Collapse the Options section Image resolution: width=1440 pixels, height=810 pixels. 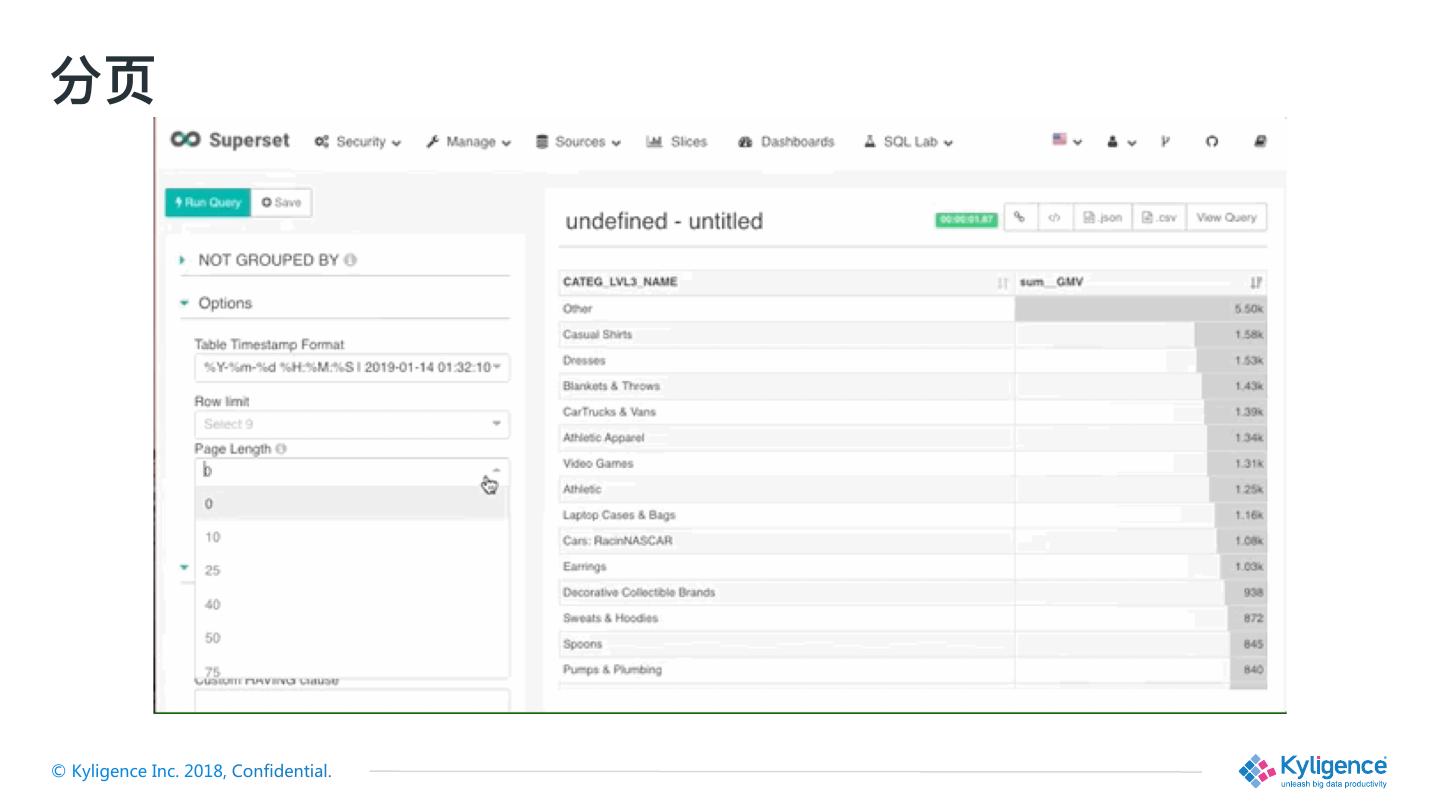(184, 303)
